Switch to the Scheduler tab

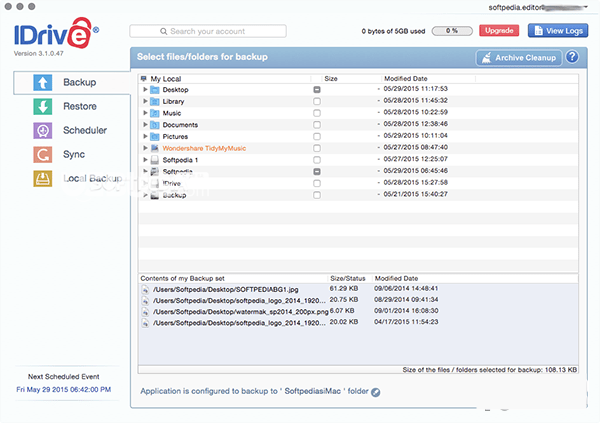tap(72, 131)
